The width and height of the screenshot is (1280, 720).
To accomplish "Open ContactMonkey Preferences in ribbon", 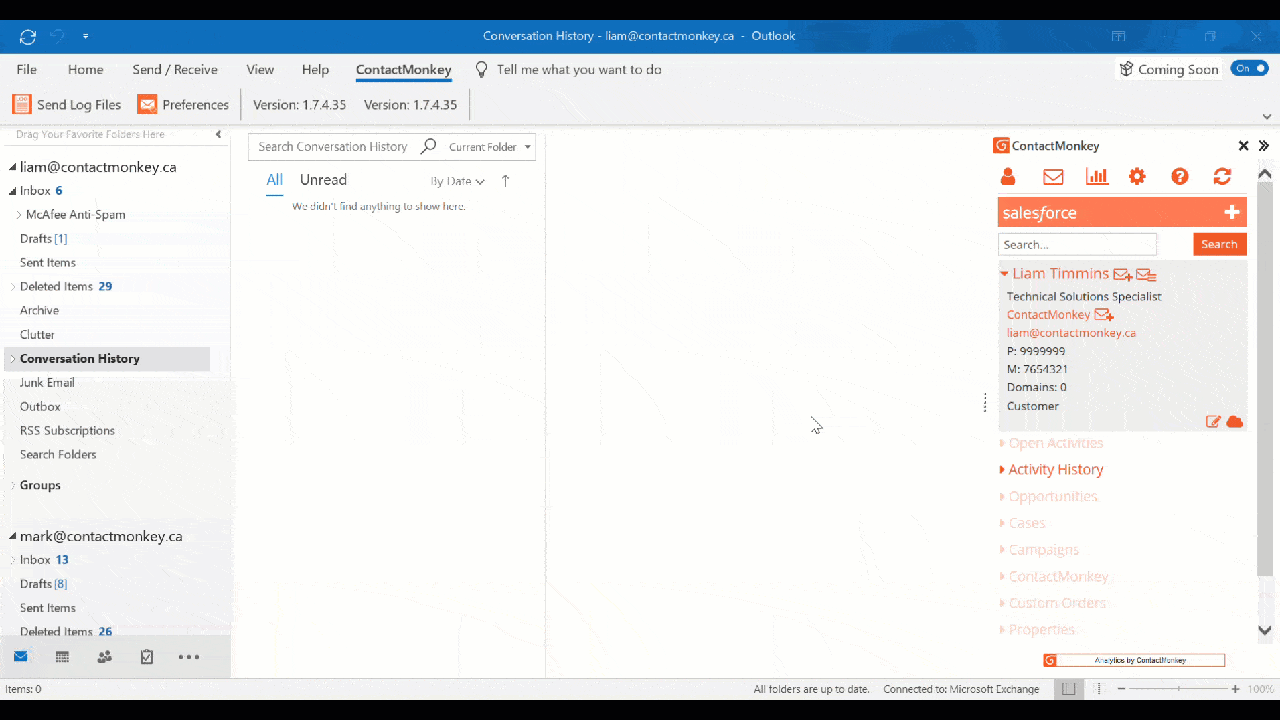I will (x=183, y=104).
